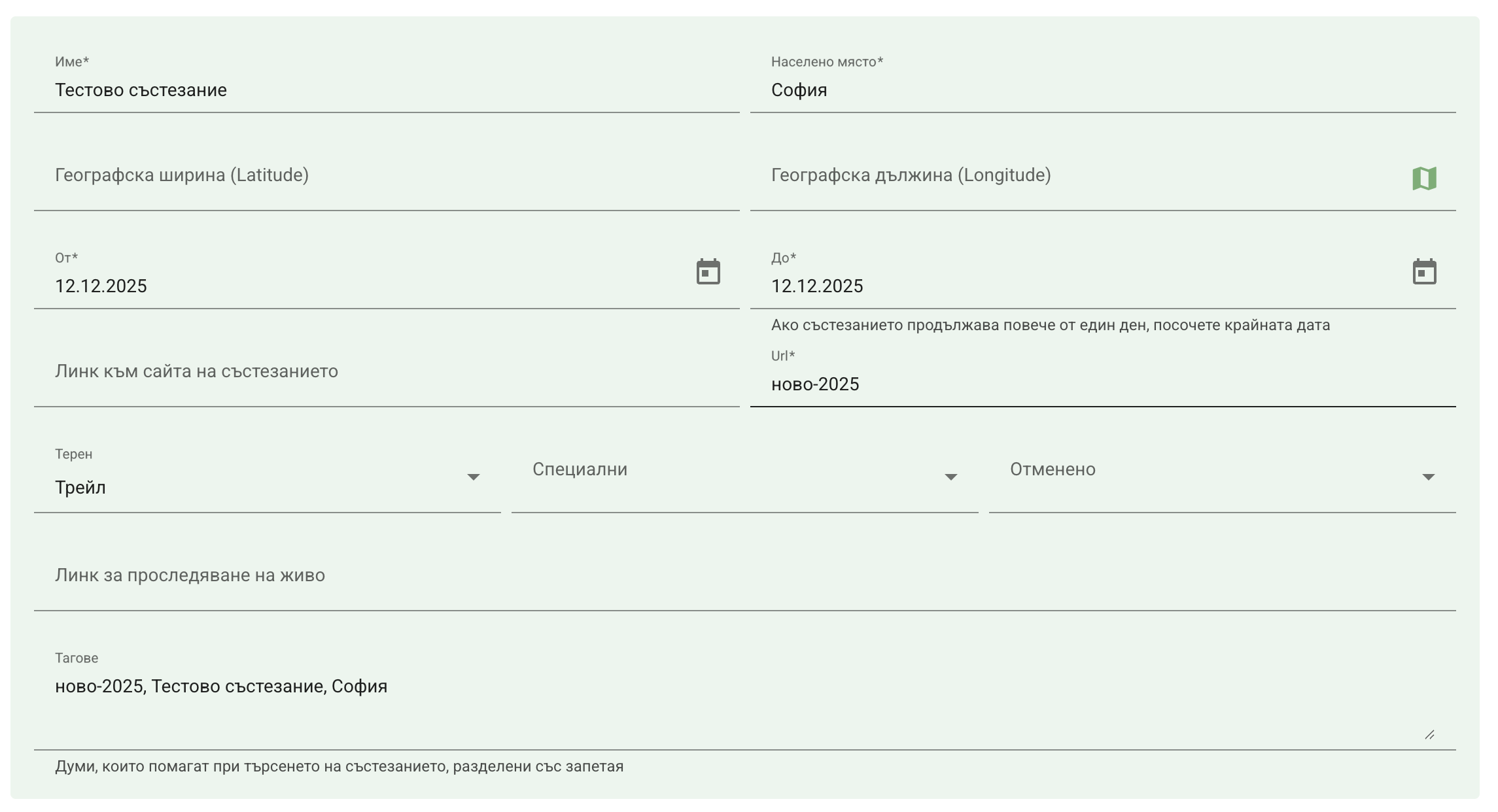
Task: Open the map picker icon for coordinates
Action: tap(1424, 178)
